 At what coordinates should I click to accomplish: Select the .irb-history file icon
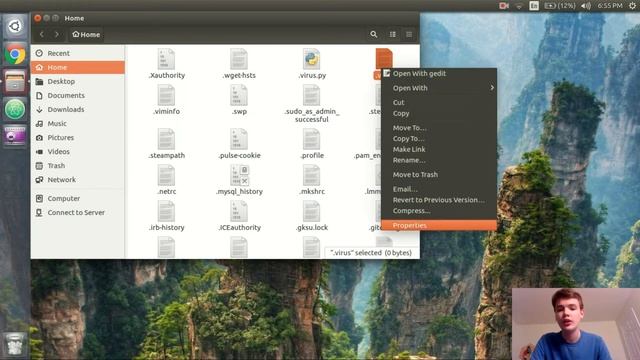tap(166, 211)
